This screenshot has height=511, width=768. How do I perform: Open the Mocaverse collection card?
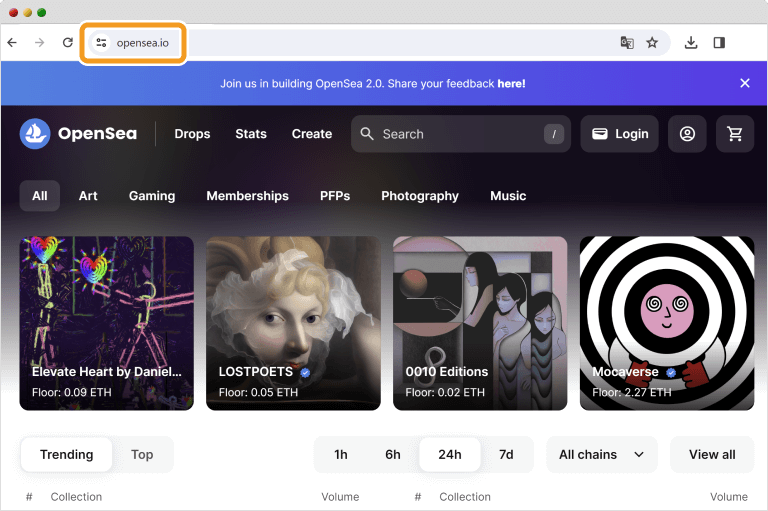667,323
